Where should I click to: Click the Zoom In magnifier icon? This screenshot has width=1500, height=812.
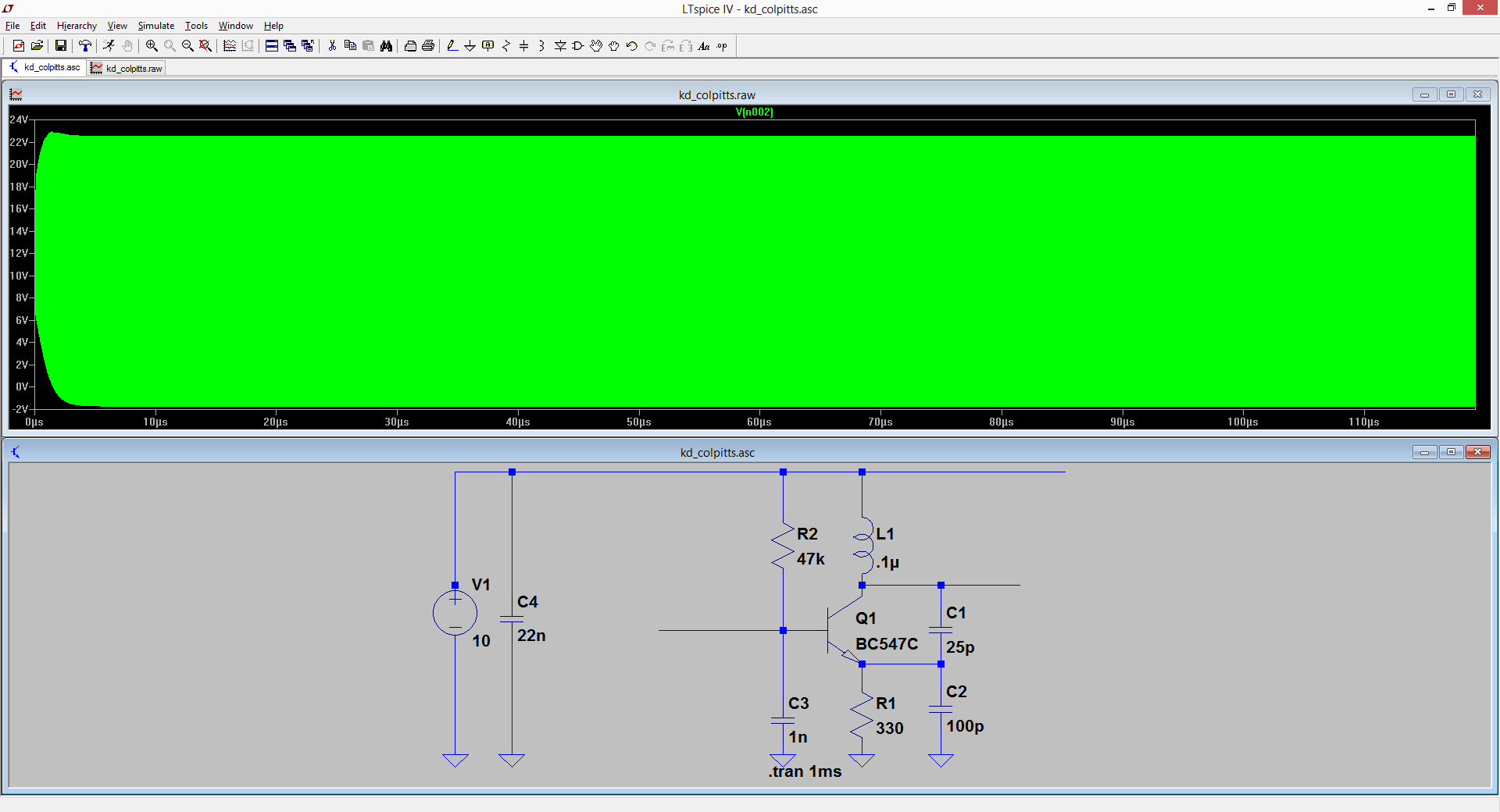pos(152,46)
